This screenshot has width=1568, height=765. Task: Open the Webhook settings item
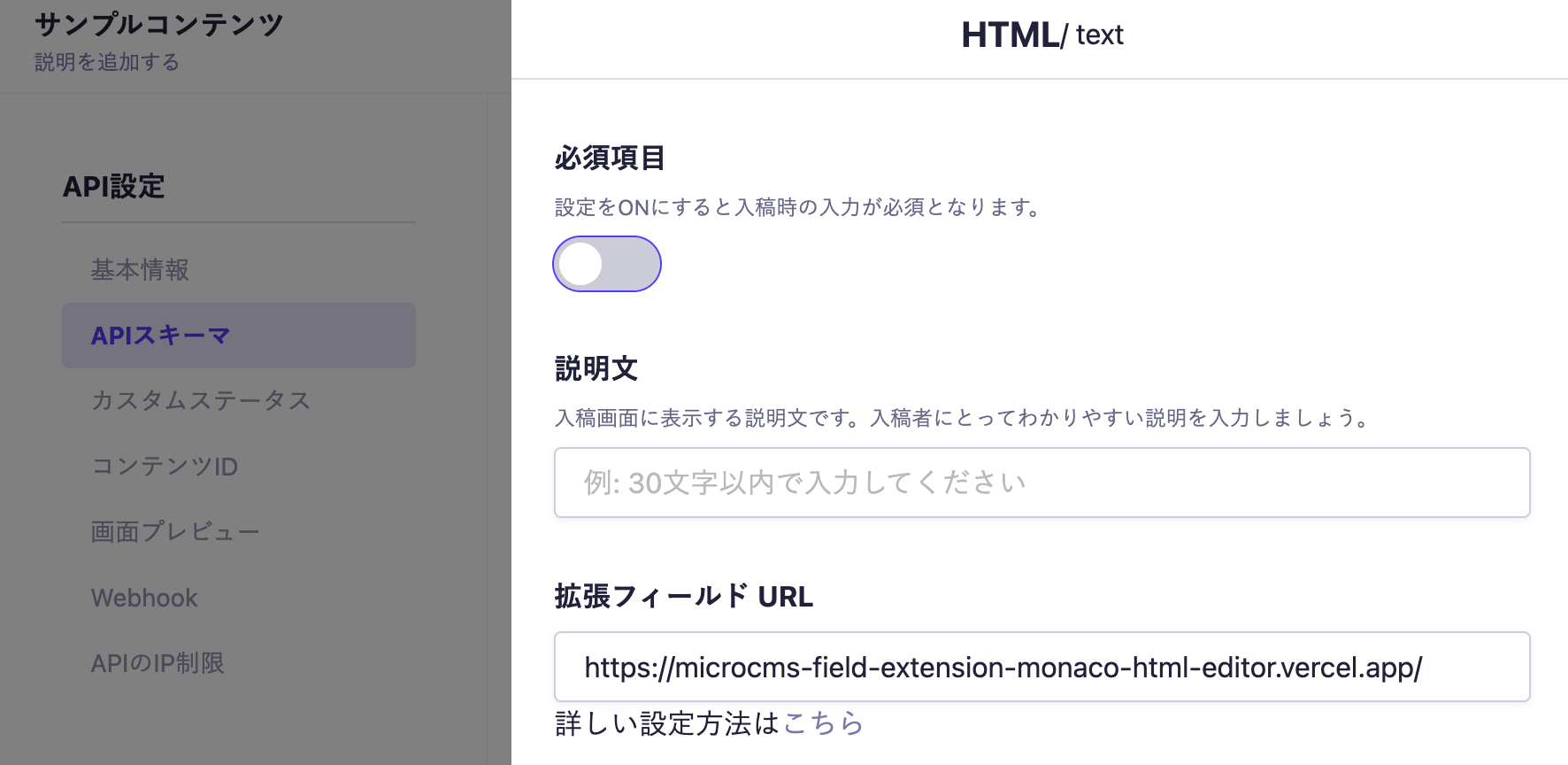click(x=144, y=598)
